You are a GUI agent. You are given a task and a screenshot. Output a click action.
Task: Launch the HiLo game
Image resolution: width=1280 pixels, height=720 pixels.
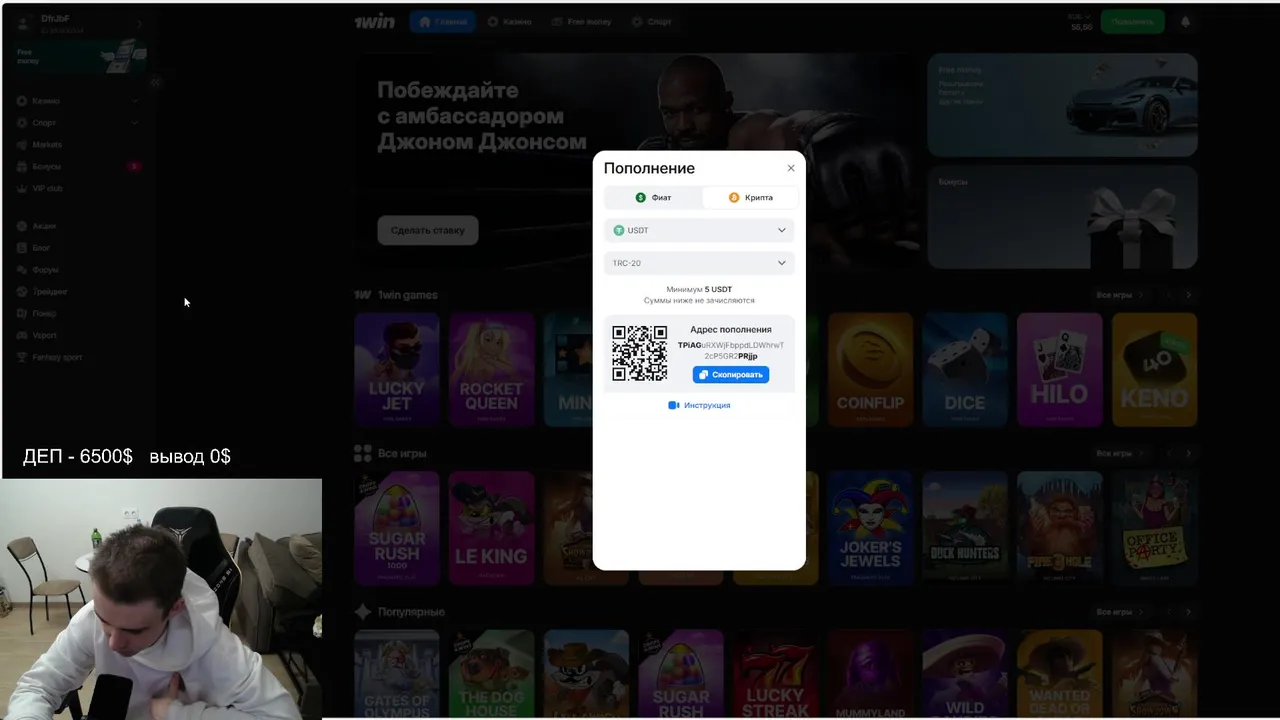click(1059, 369)
